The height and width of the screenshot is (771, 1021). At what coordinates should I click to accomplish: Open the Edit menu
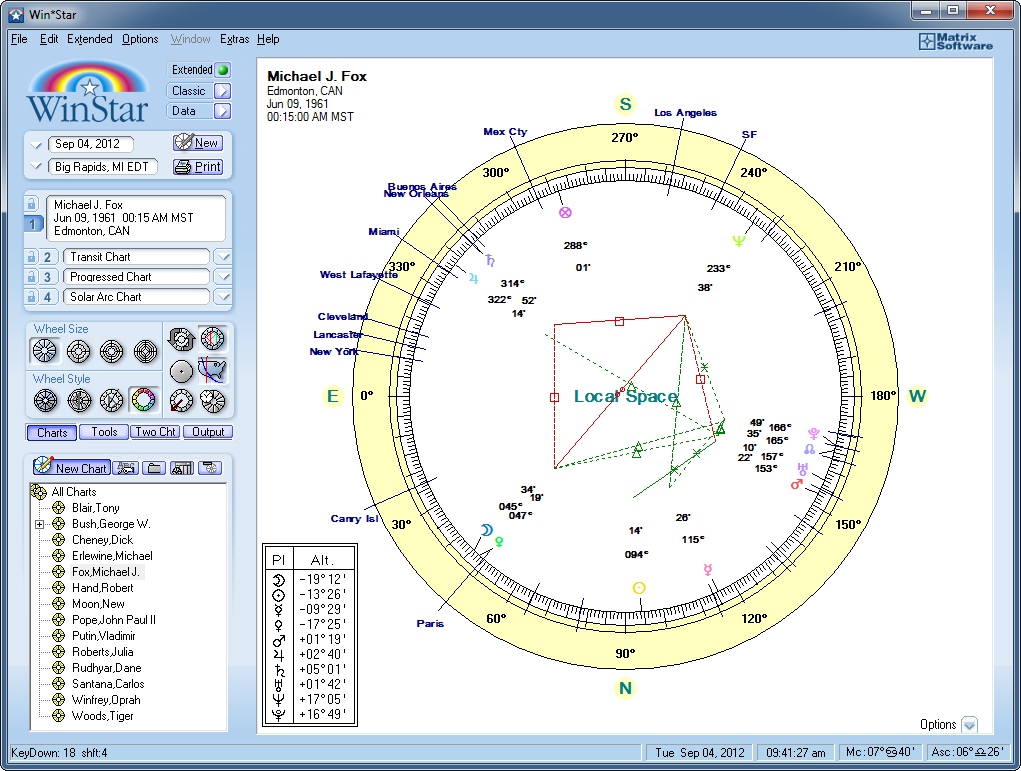pyautogui.click(x=49, y=39)
